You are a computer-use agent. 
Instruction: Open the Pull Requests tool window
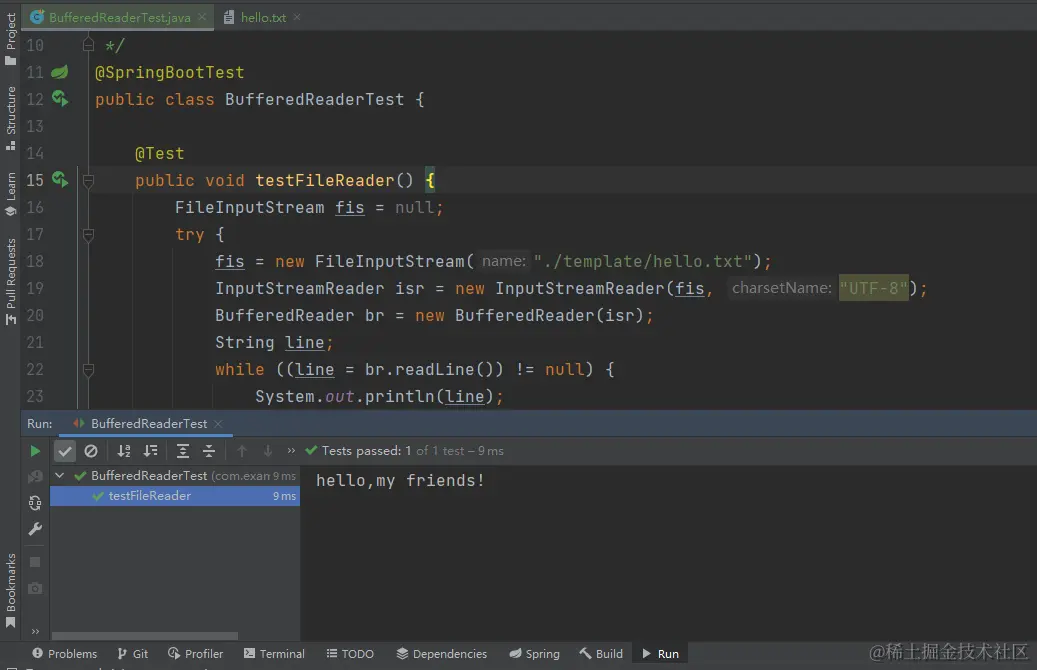point(11,281)
